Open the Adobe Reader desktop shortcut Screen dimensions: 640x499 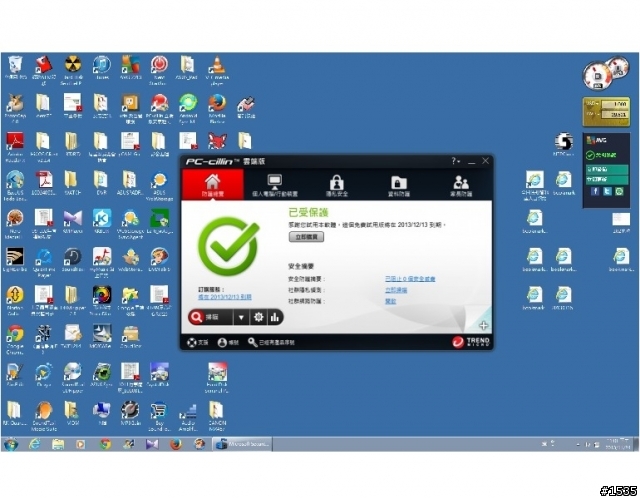pos(15,147)
